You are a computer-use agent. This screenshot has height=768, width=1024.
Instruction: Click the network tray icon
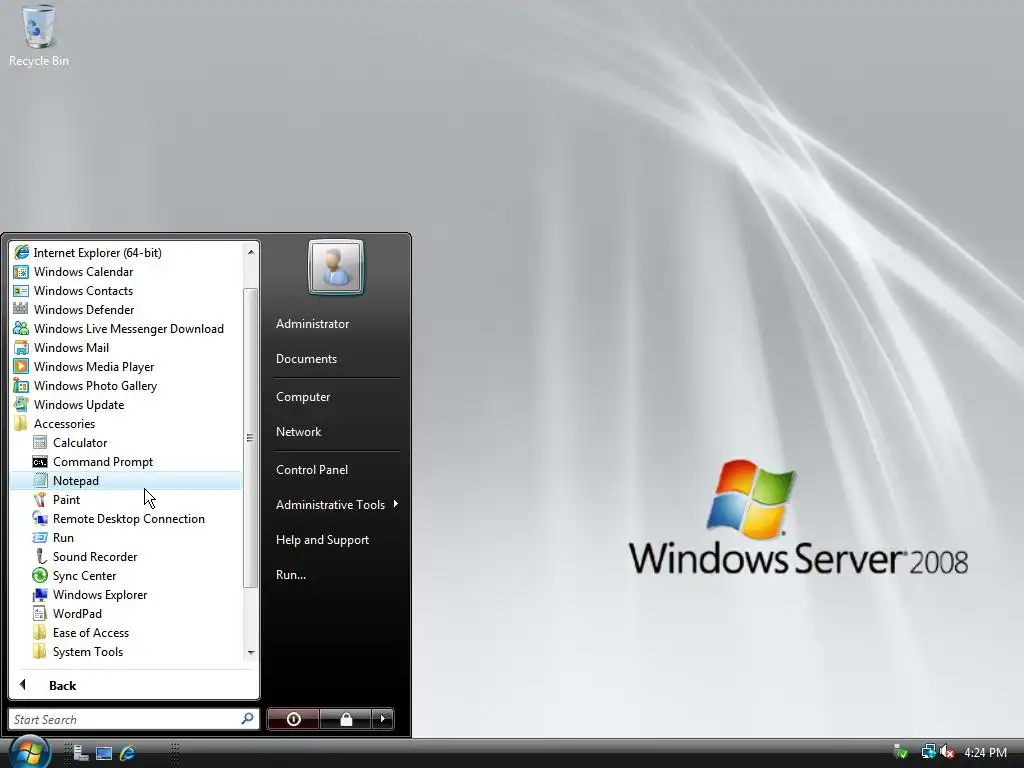(928, 752)
